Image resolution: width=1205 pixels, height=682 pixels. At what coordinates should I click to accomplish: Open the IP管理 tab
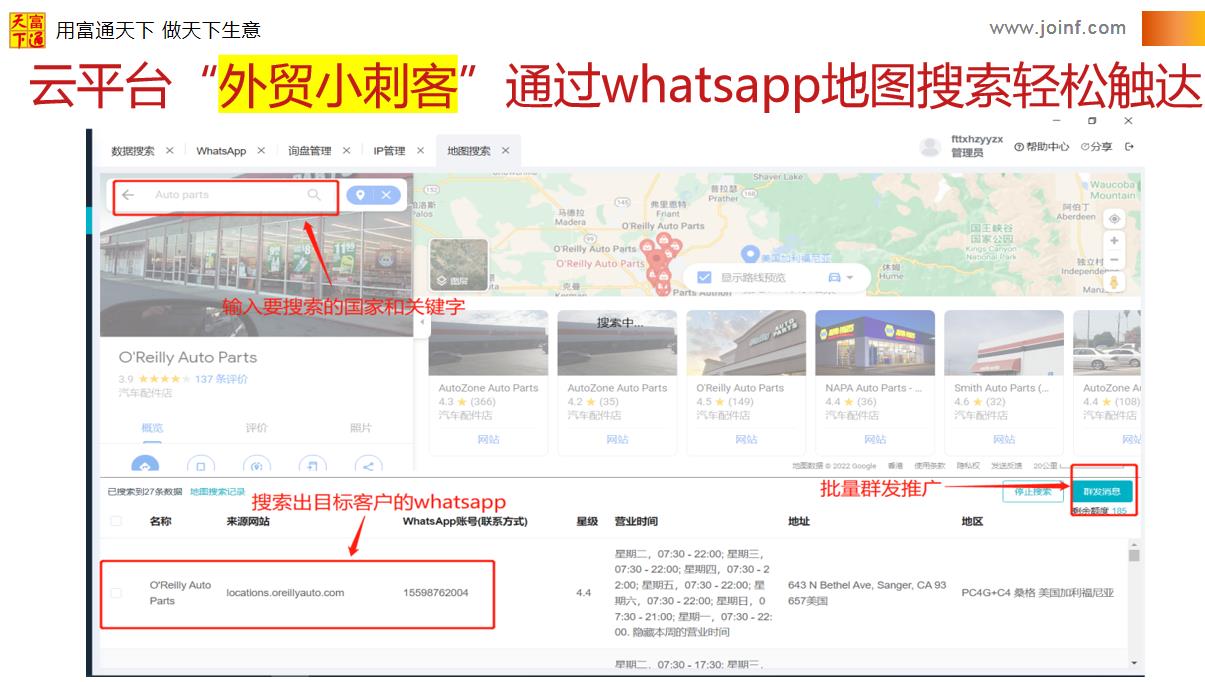coord(389,151)
